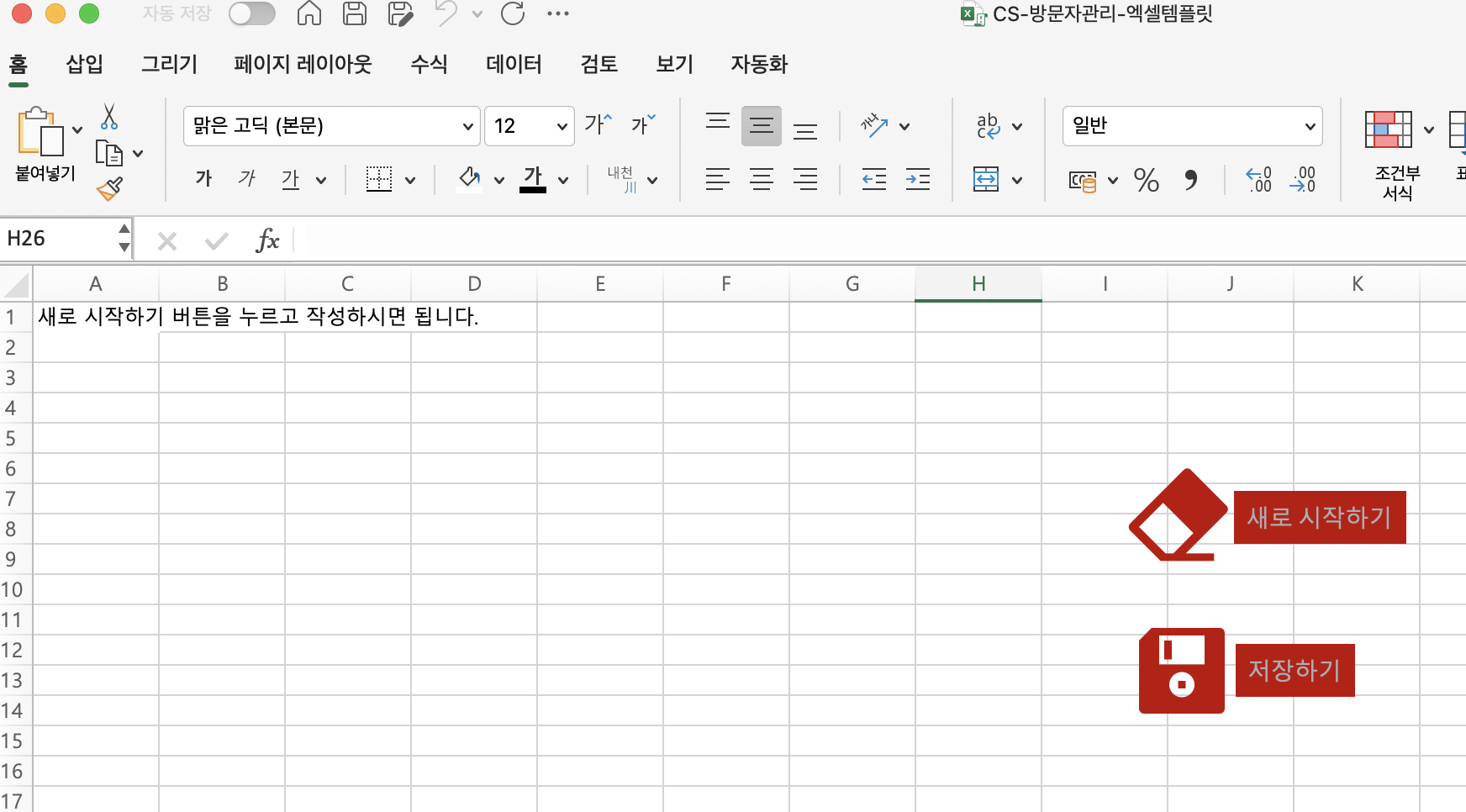
Task: Decrease indent
Action: pyautogui.click(x=874, y=179)
